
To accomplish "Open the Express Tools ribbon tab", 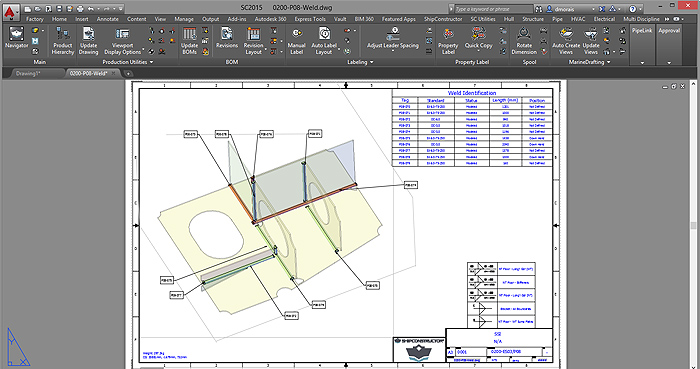I will point(310,19).
